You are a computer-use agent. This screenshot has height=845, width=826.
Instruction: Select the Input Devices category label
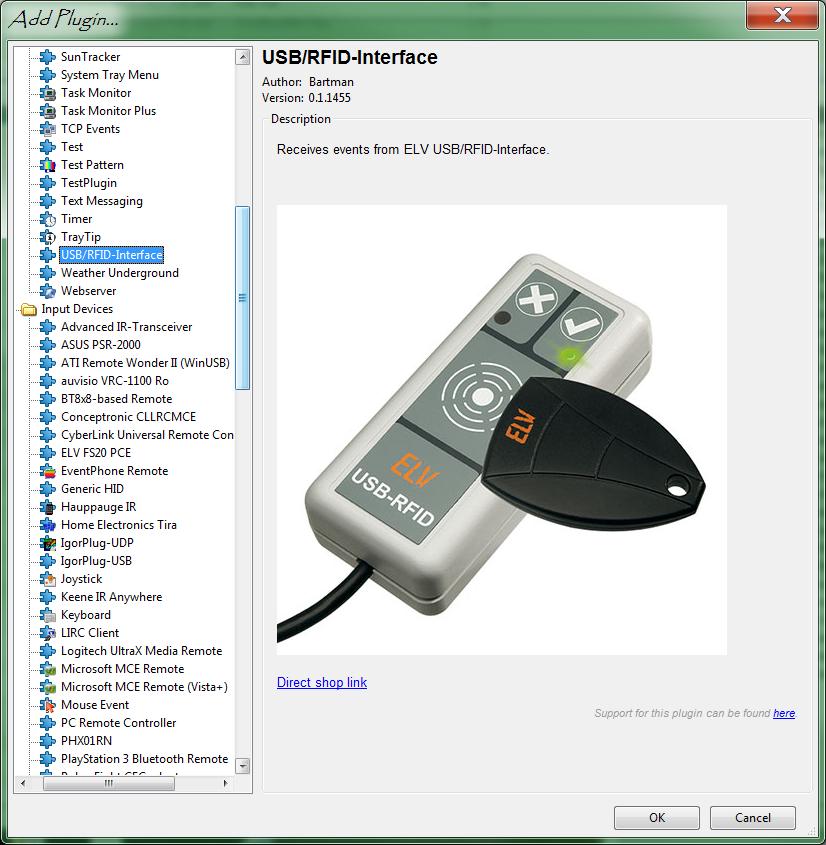(x=77, y=309)
